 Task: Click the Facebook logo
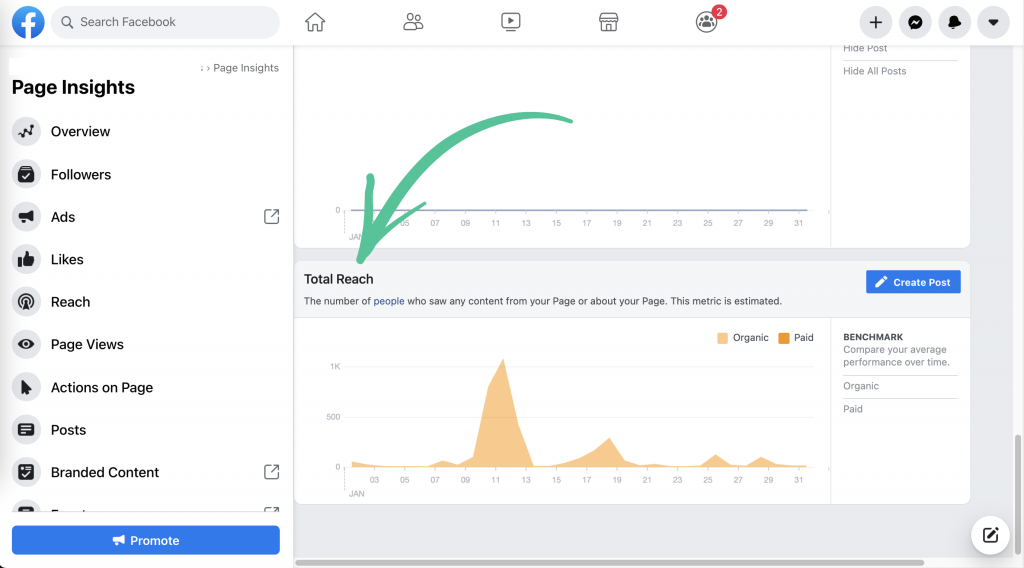[x=28, y=22]
